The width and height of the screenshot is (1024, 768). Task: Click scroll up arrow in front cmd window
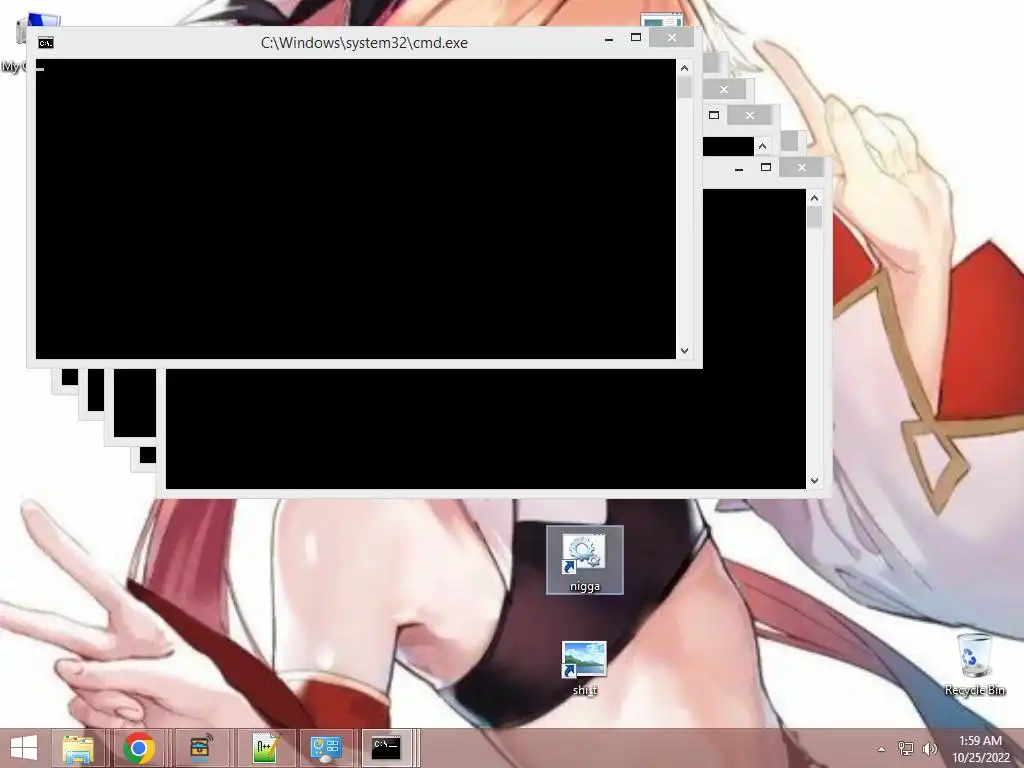684,68
